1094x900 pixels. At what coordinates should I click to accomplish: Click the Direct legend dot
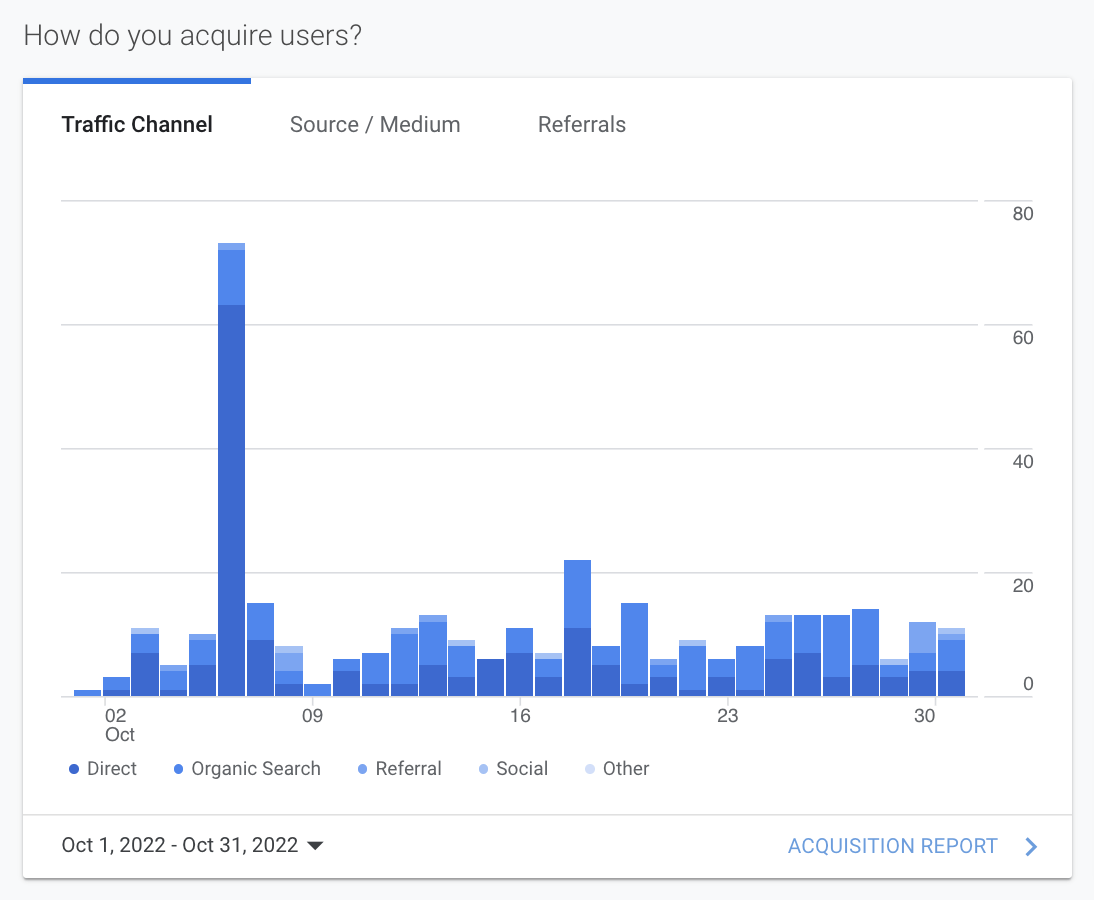click(x=74, y=769)
